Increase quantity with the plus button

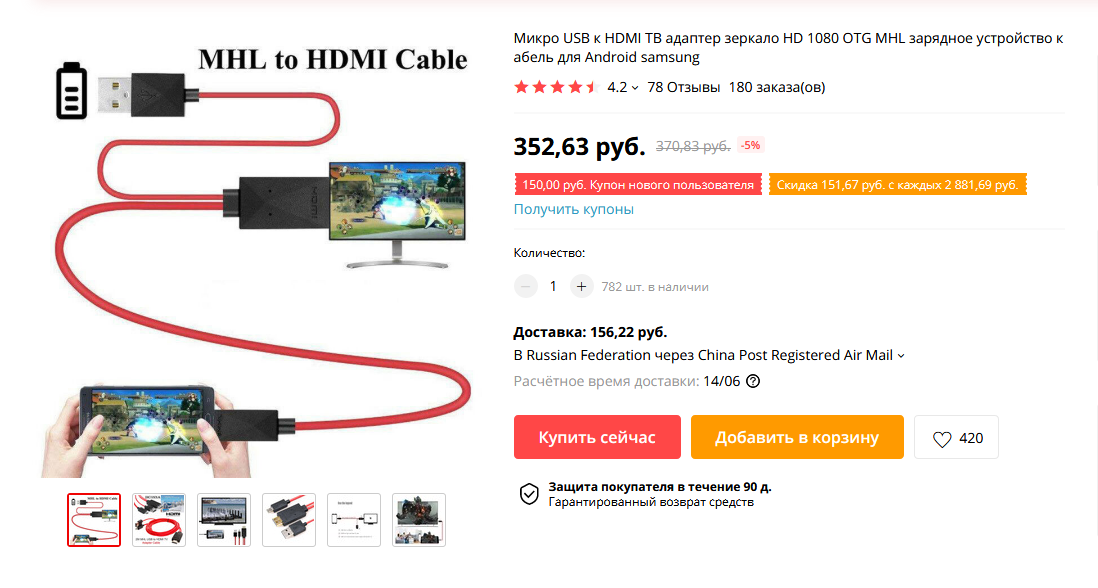581,286
